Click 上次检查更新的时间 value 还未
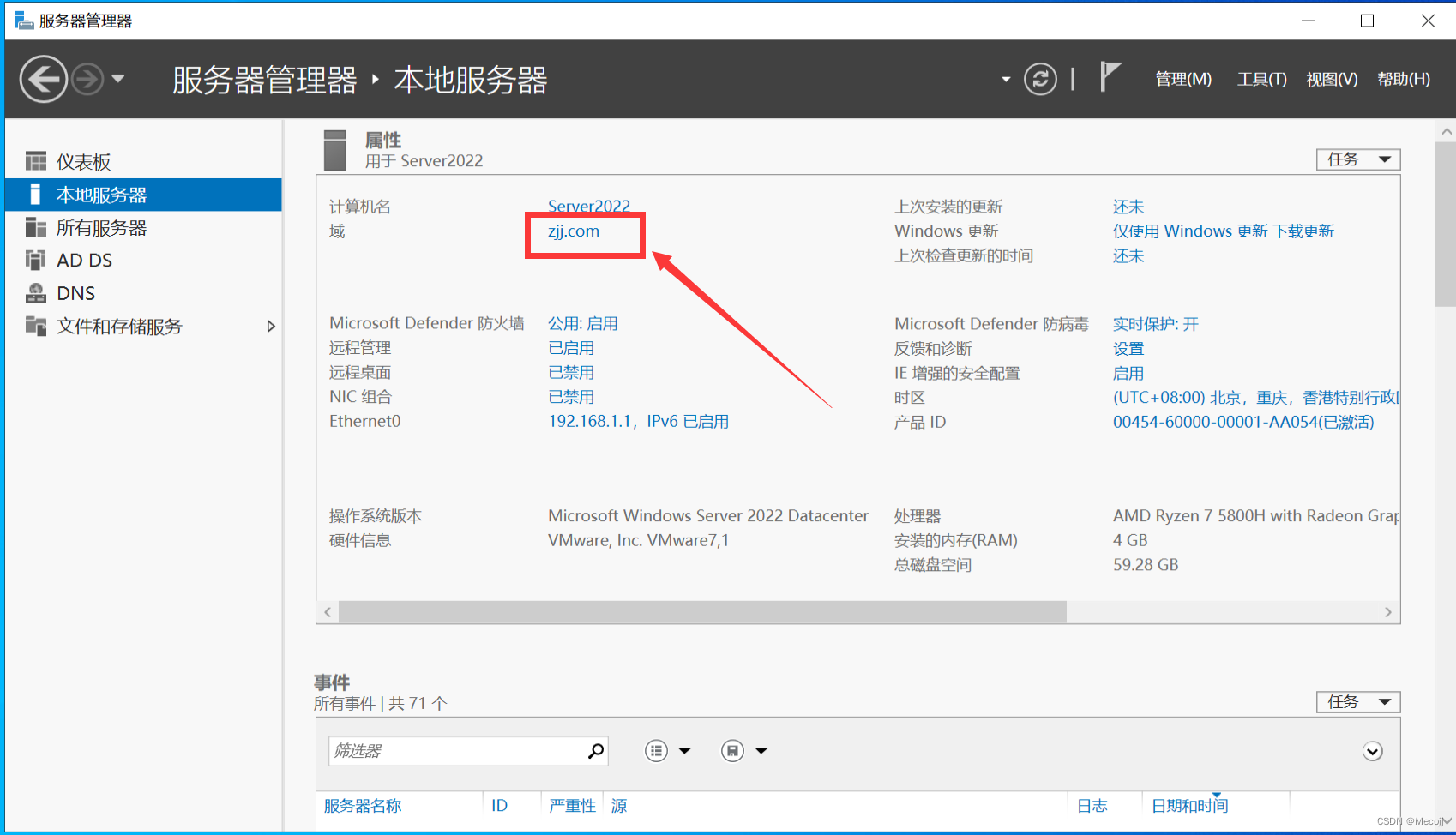This screenshot has width=1456, height=835. tap(1128, 256)
